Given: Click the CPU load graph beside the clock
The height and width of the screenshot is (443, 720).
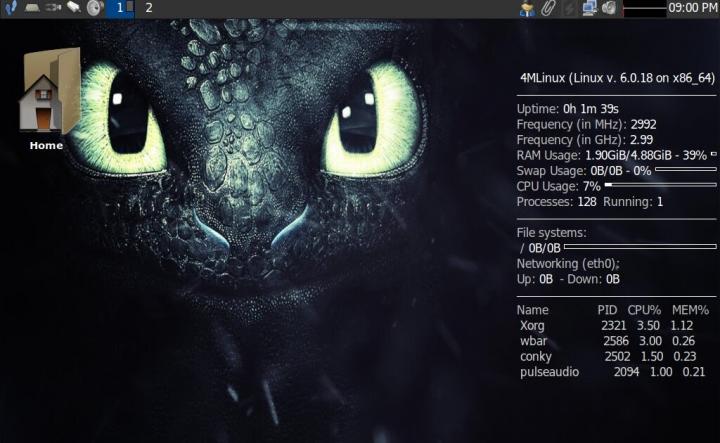Looking at the screenshot, I should pos(643,8).
